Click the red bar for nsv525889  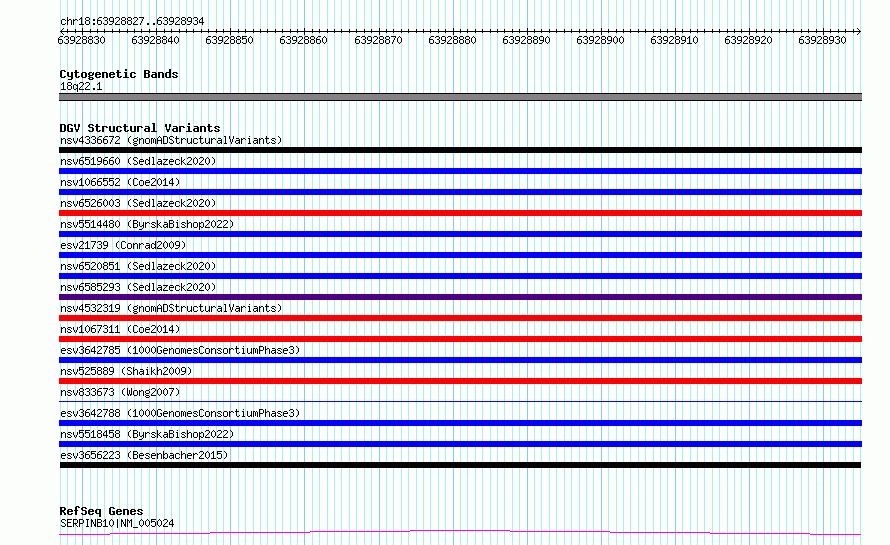pyautogui.click(x=460, y=381)
